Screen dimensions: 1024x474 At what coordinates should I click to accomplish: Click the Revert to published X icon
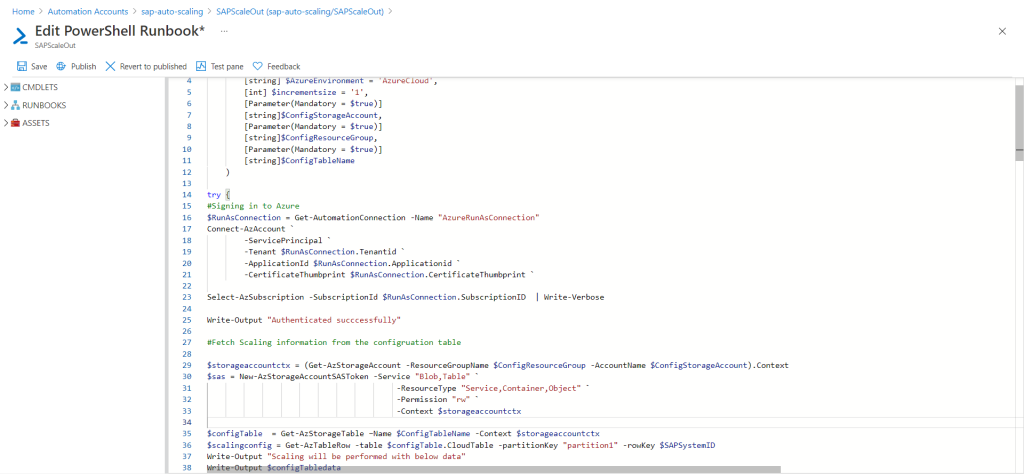[110, 67]
